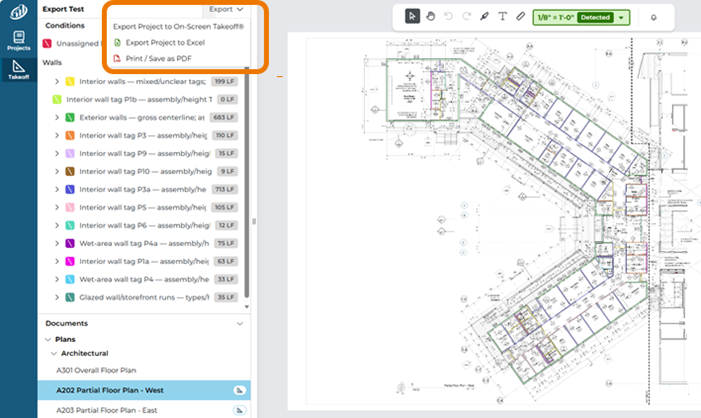Click yellow swatch of Interior walls mixed/unclear
This screenshot has width=701, height=418.
pyautogui.click(x=70, y=81)
